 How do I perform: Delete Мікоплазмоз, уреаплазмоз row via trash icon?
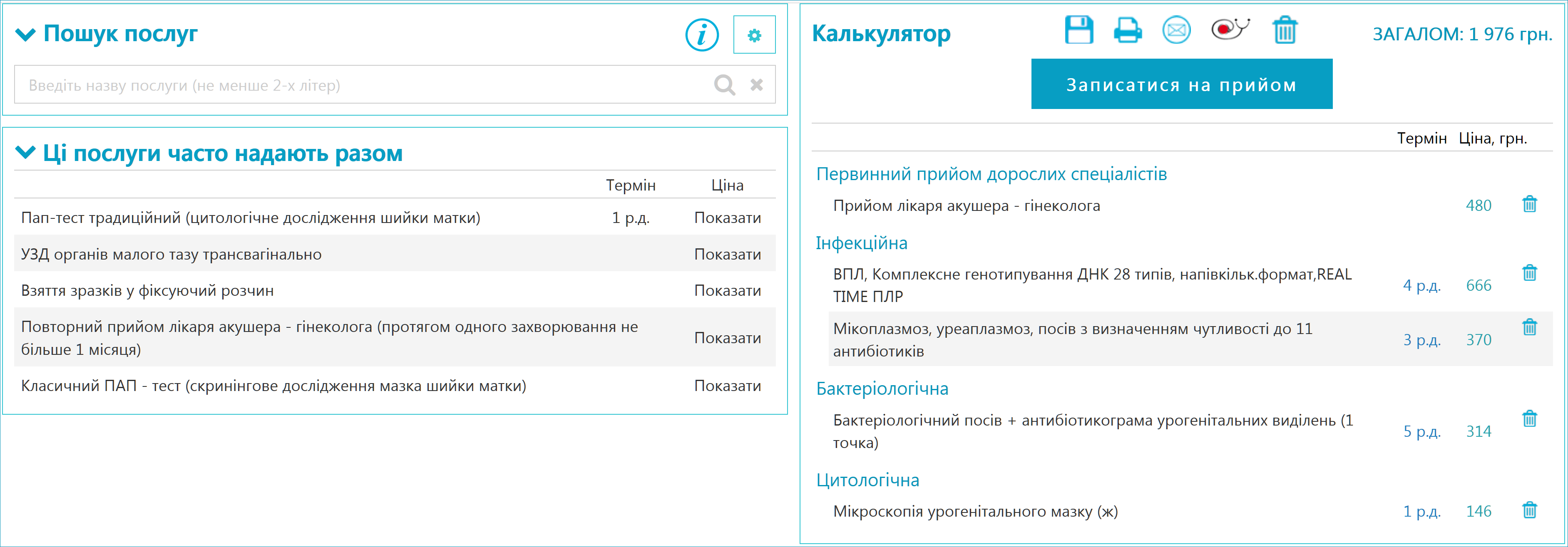click(x=1530, y=327)
